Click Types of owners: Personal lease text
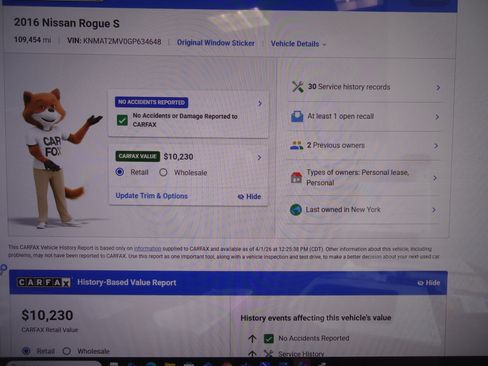Screen dimensions: 488x366 point(358,177)
